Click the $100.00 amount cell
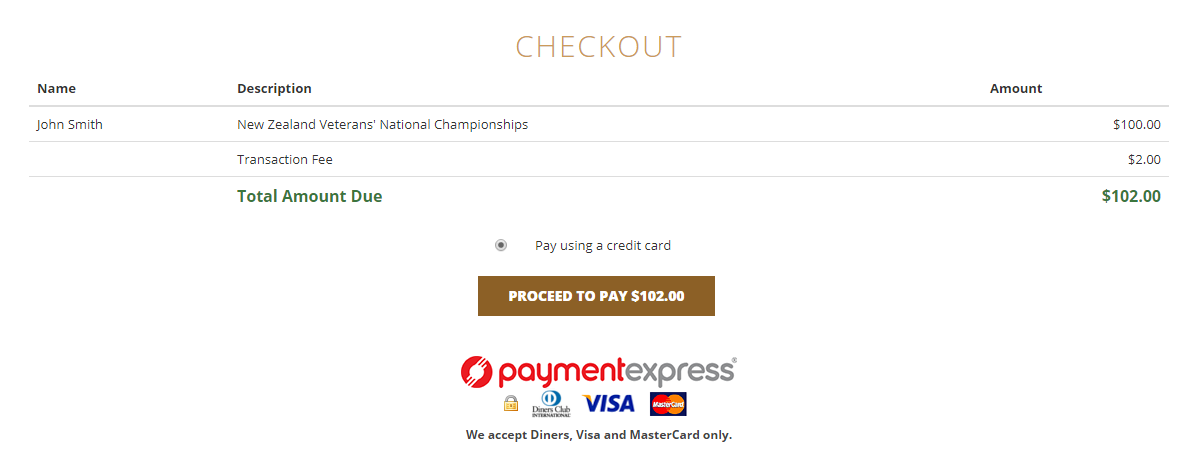The image size is (1197, 466). [x=1137, y=125]
